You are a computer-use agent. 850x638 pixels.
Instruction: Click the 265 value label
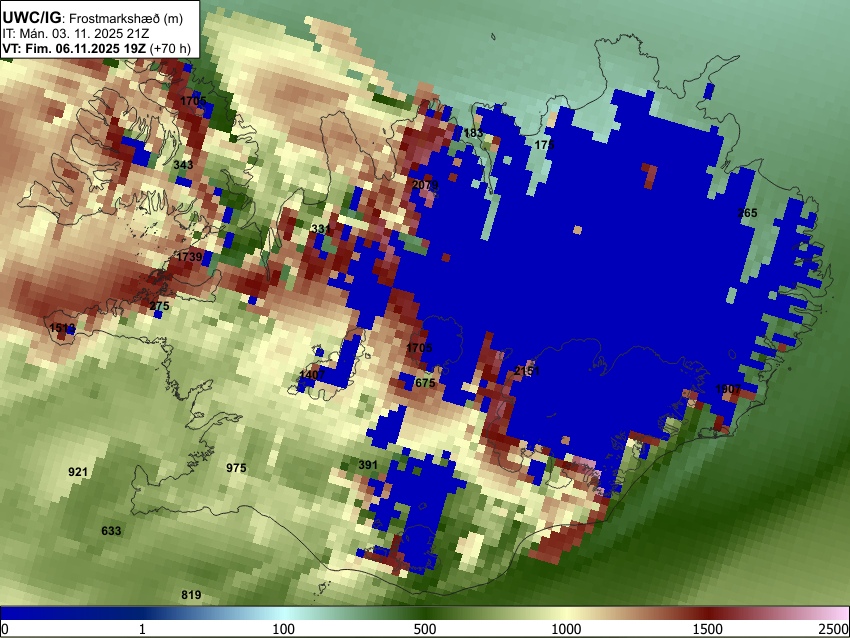pos(748,212)
